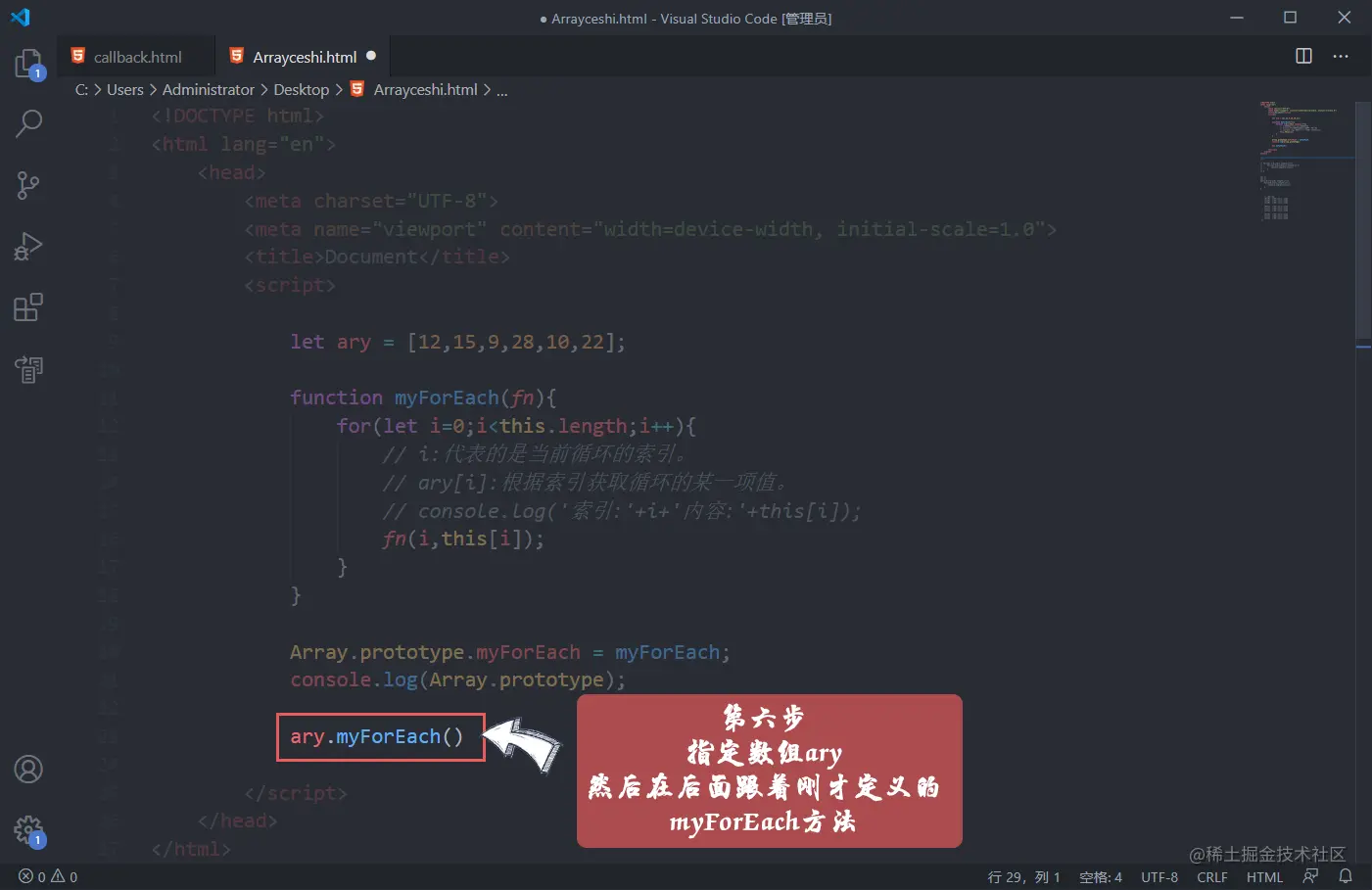This screenshot has width=1372, height=890.
Task: Open the Accounts icon in activity bar
Action: pyautogui.click(x=28, y=770)
